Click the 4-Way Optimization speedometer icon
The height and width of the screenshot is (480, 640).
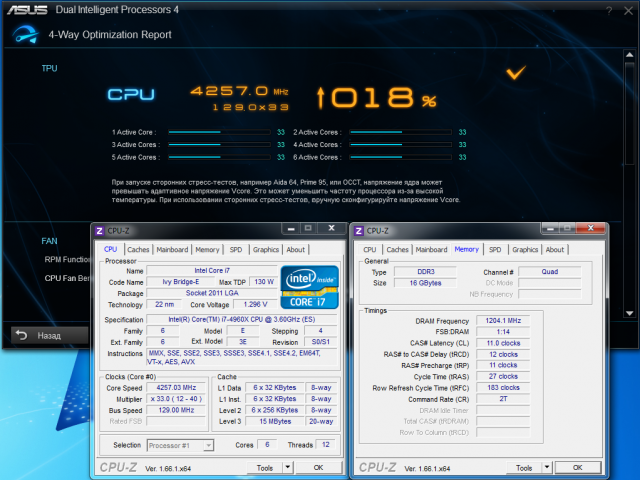click(25, 34)
